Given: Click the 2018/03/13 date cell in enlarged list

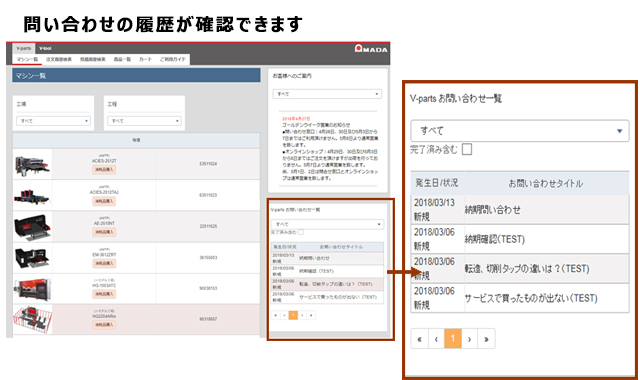Looking at the screenshot, I should click(434, 203).
